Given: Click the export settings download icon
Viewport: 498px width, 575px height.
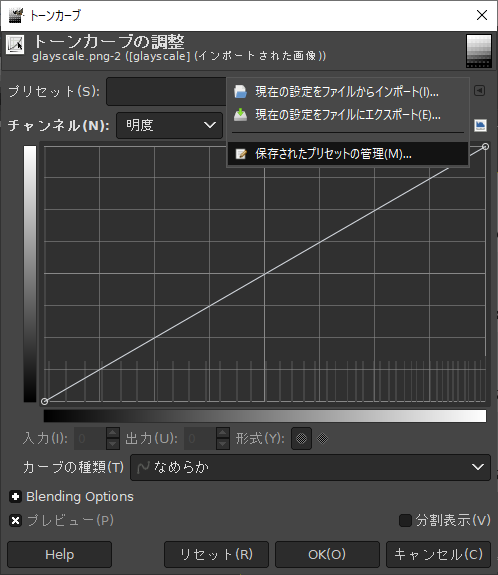Looking at the screenshot, I should pos(241,115).
